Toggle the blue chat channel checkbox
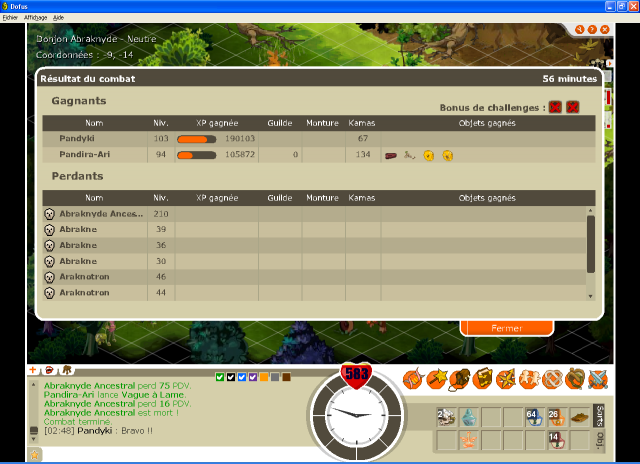The height and width of the screenshot is (464, 640). click(x=242, y=377)
